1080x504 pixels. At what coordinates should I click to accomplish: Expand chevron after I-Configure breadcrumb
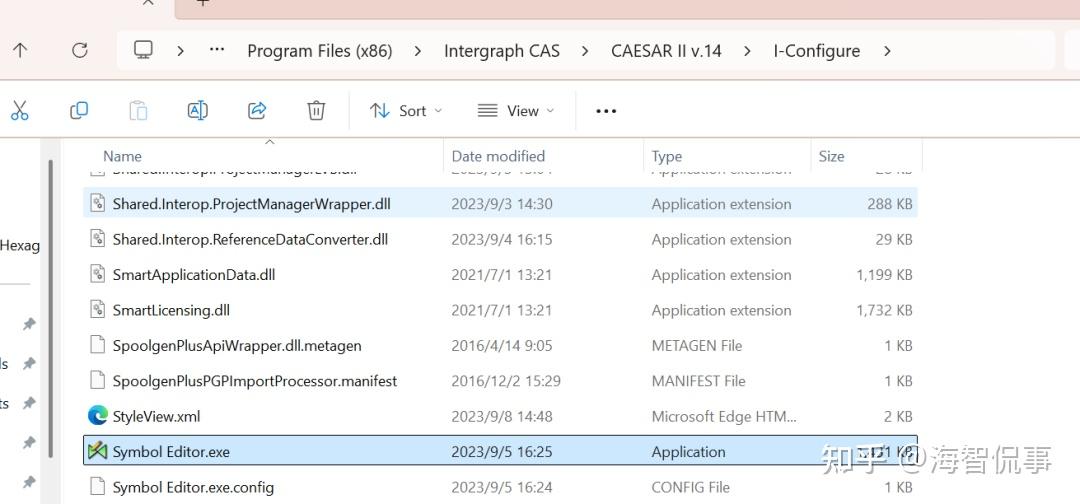pyautogui.click(x=887, y=51)
